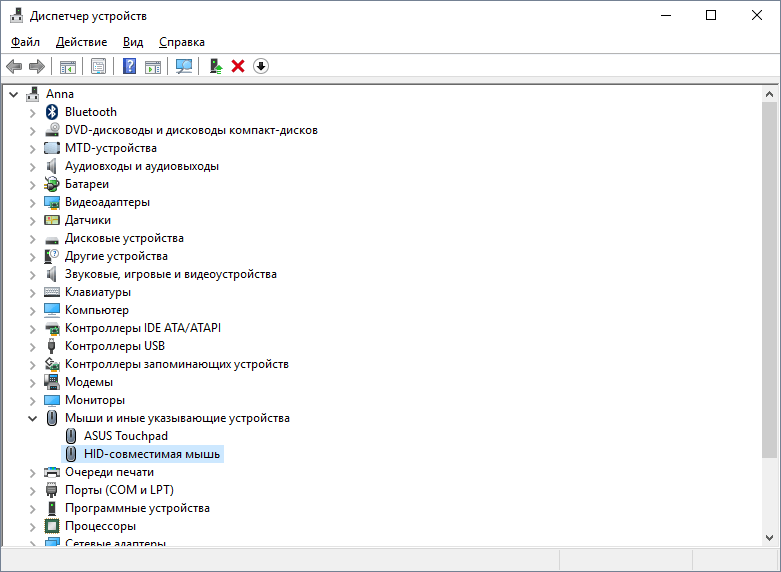
Task: Remove device with red X icon
Action: (238, 66)
